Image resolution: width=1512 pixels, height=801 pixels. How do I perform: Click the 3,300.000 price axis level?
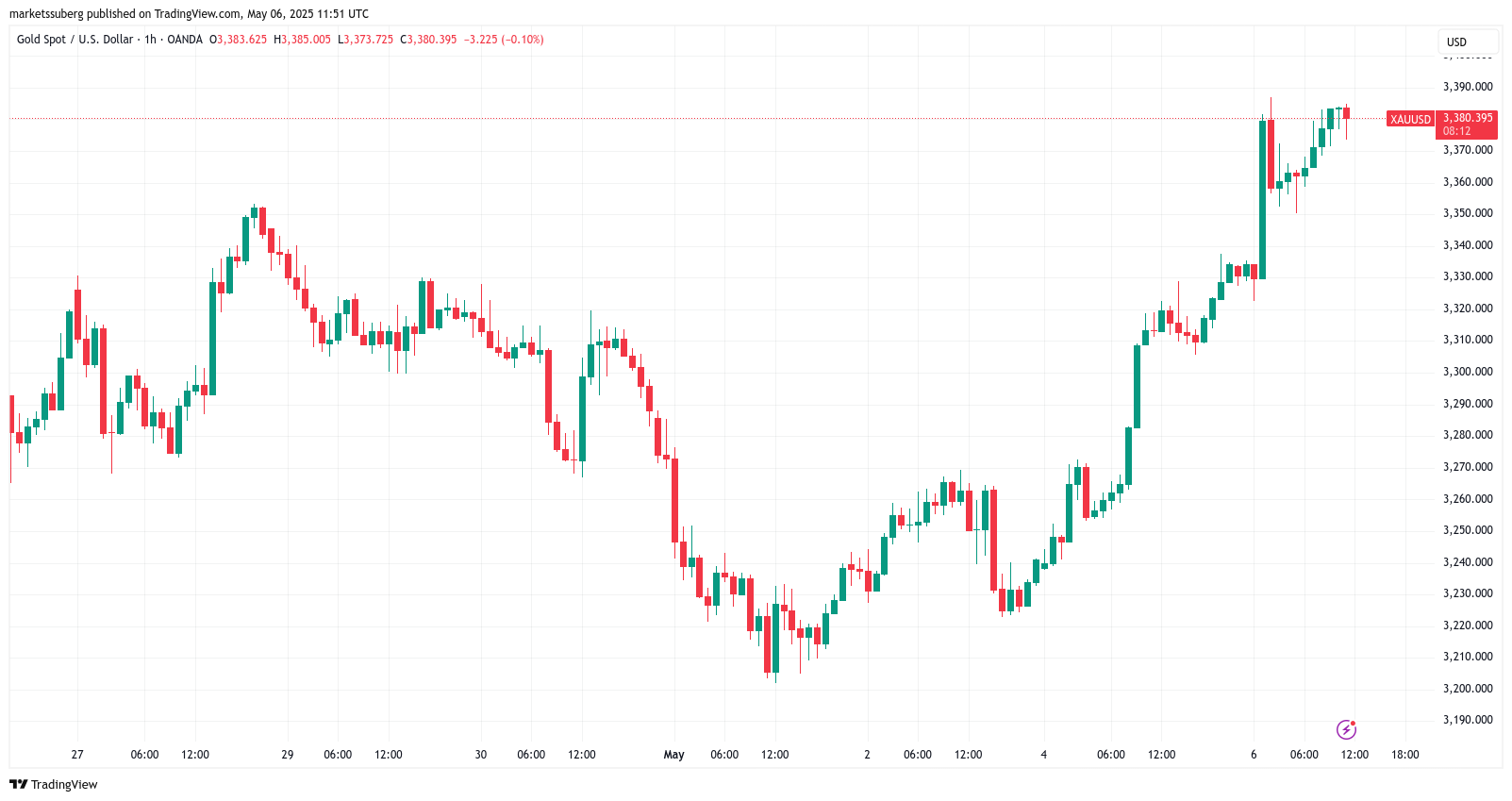[1468, 372]
